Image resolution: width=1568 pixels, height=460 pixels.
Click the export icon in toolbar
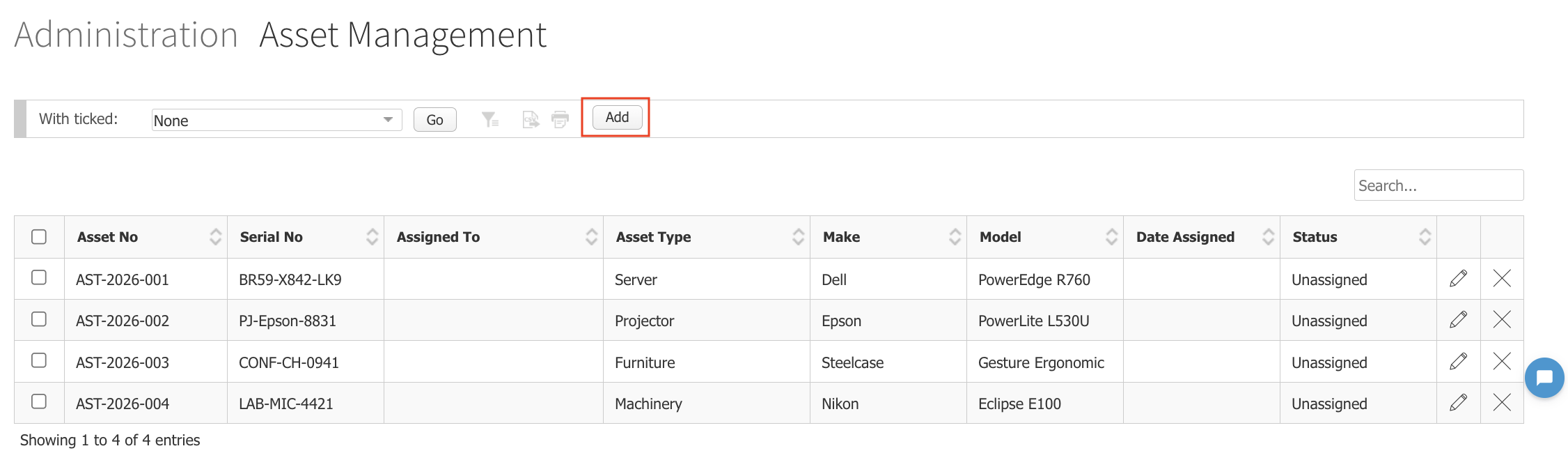531,120
